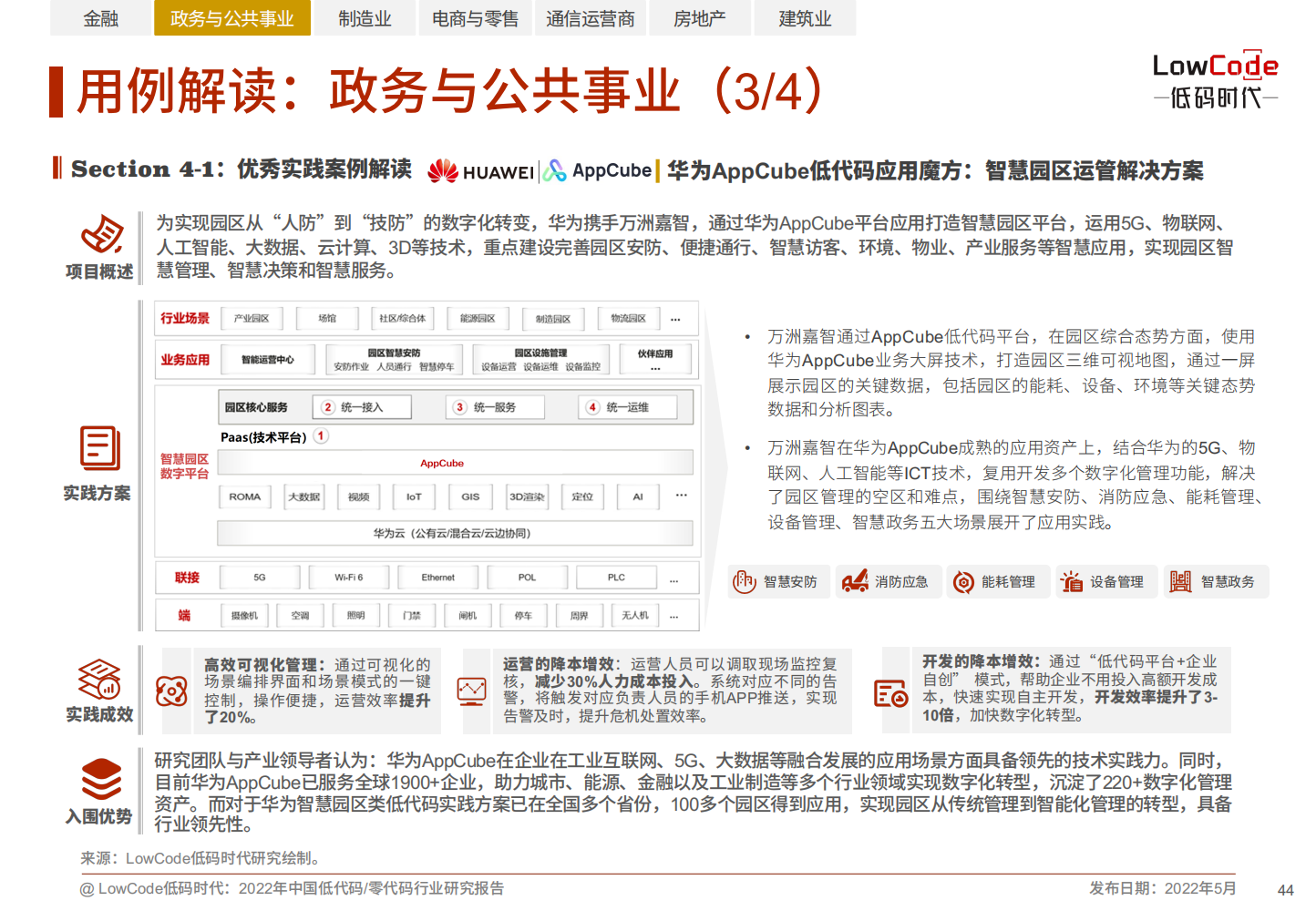Click the 无人机 device box
The image size is (1316, 911).
(635, 616)
